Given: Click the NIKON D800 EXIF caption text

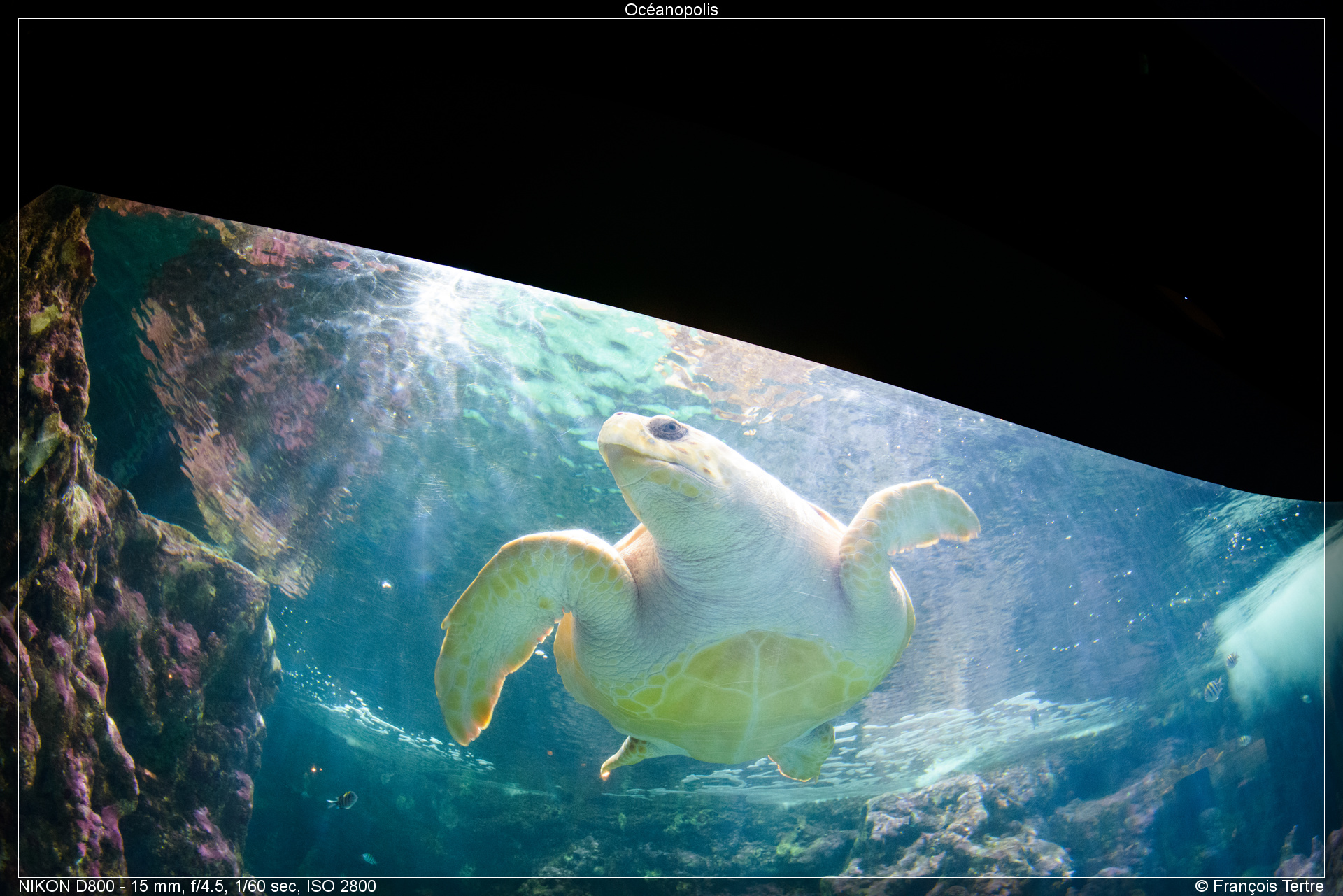Looking at the screenshot, I should [197, 886].
